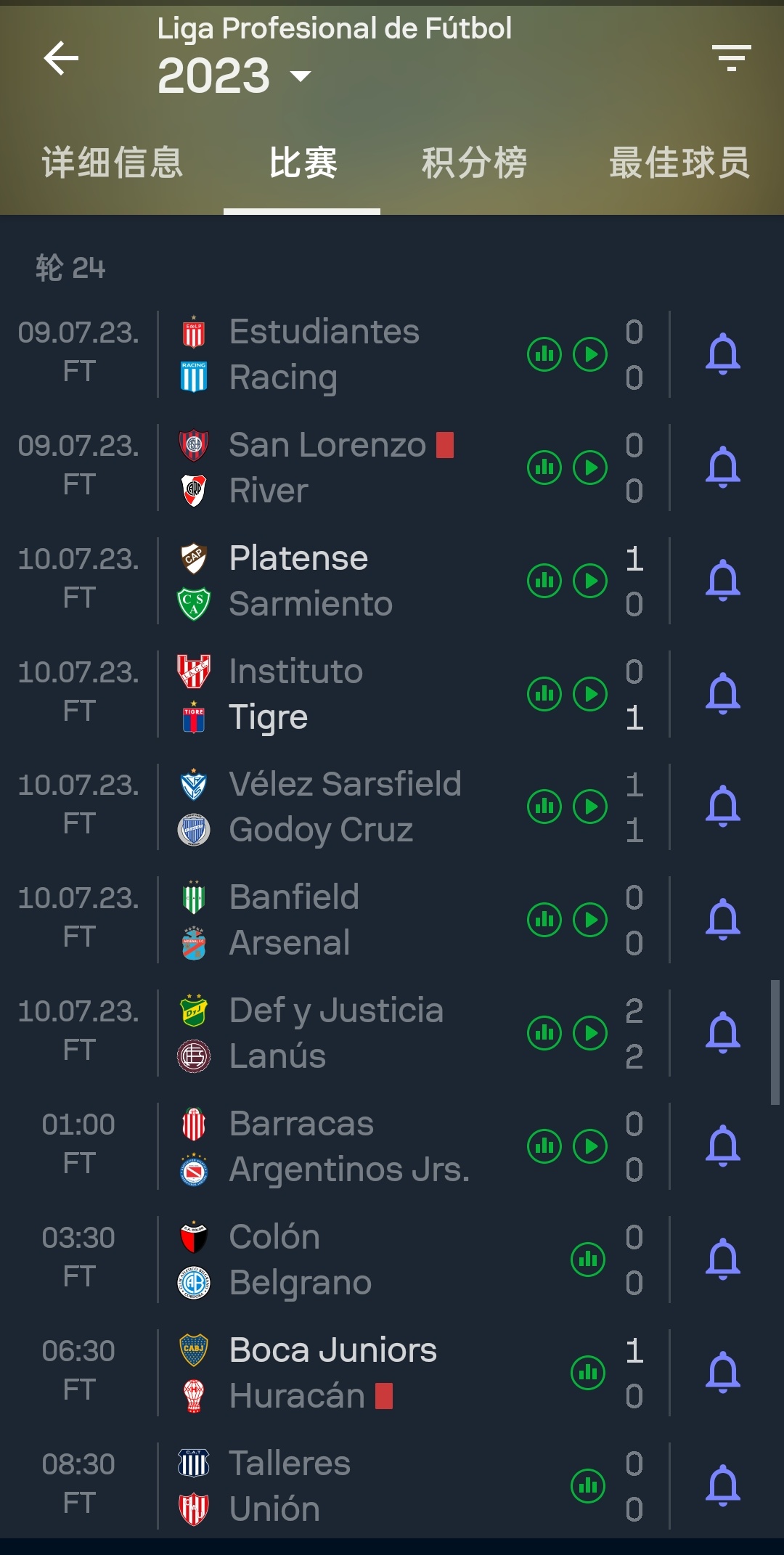784x1555 pixels.
Task: Select the 详细信息 tab
Action: coord(112,163)
